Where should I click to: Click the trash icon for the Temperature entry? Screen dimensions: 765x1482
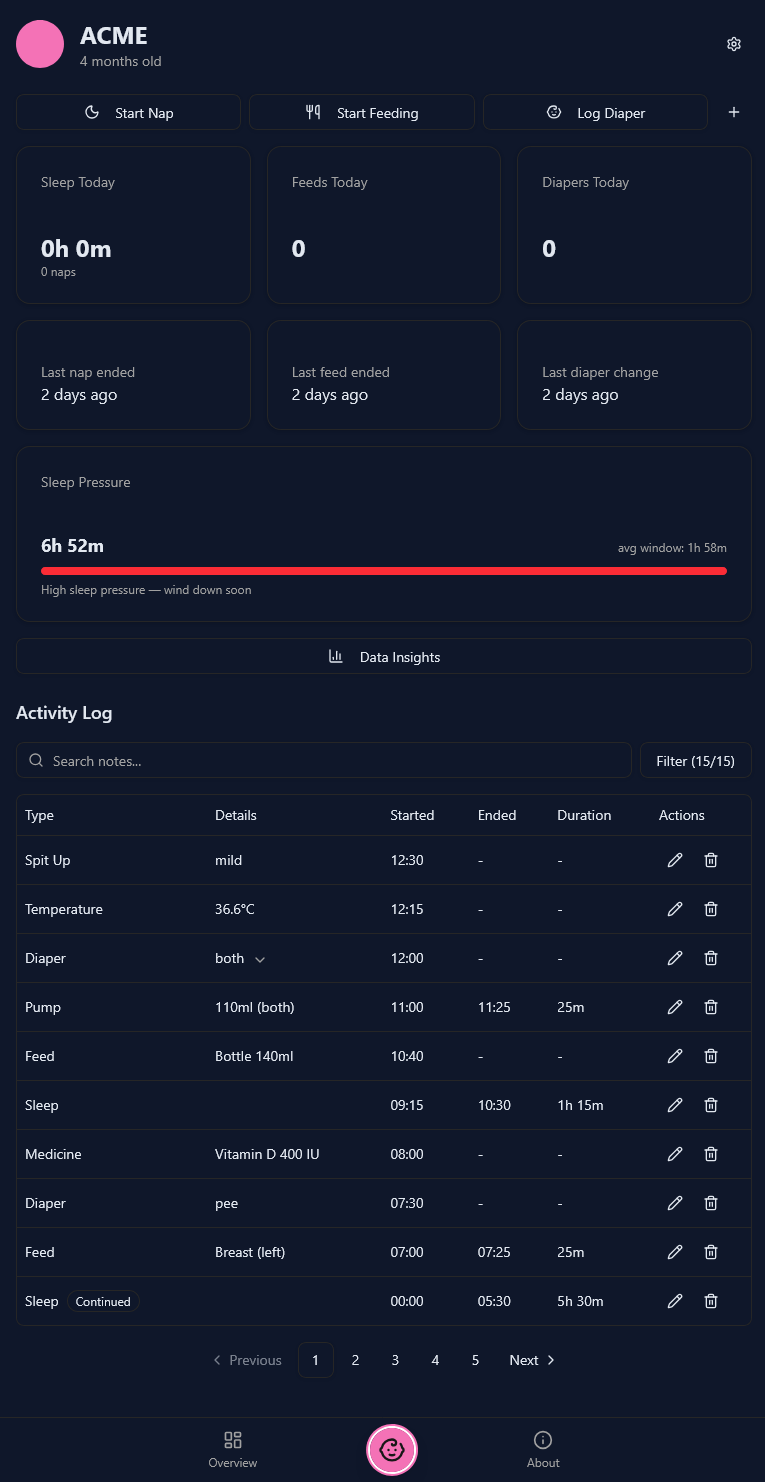pos(711,909)
